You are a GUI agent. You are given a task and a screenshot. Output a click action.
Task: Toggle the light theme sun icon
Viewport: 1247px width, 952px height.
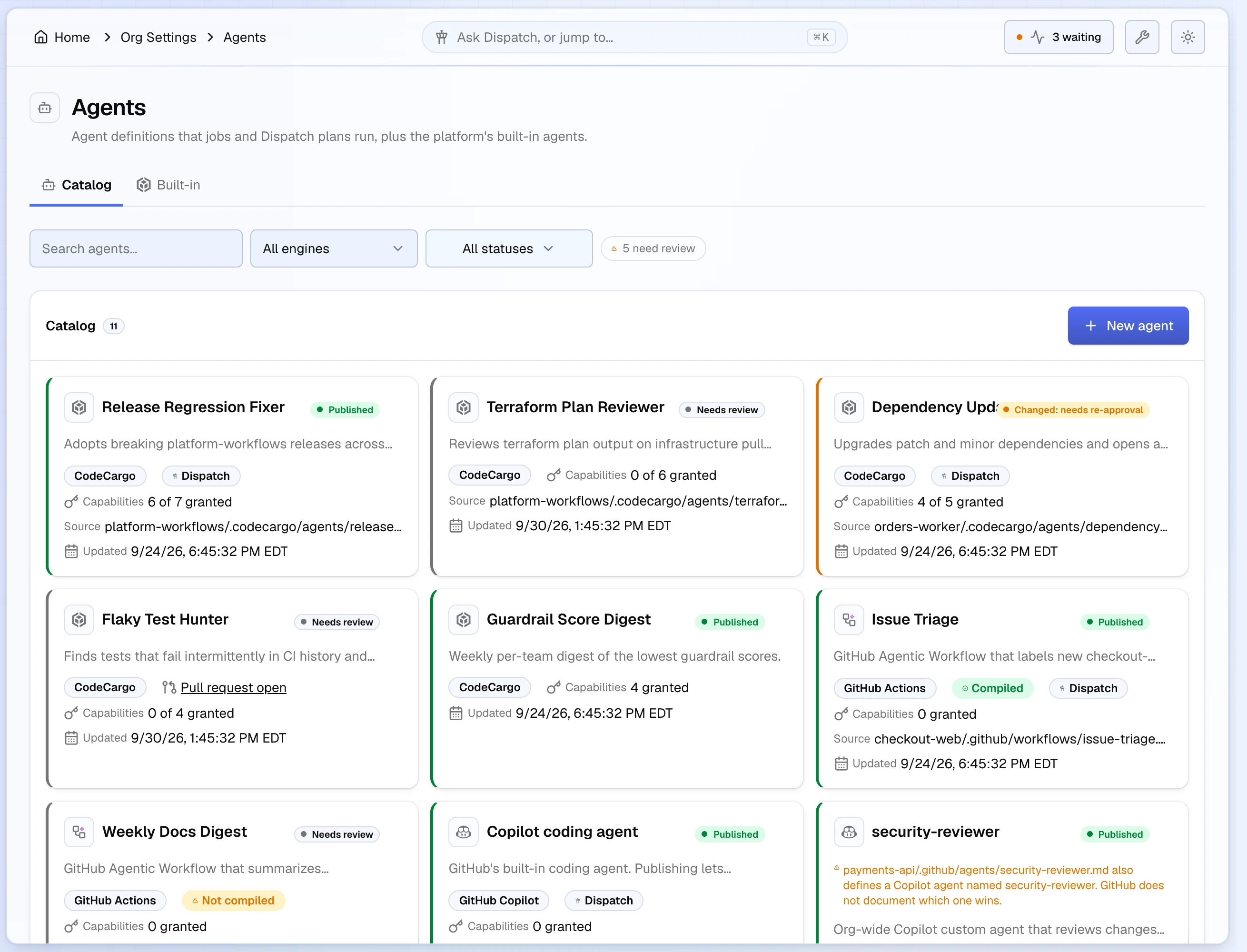[x=1188, y=38]
